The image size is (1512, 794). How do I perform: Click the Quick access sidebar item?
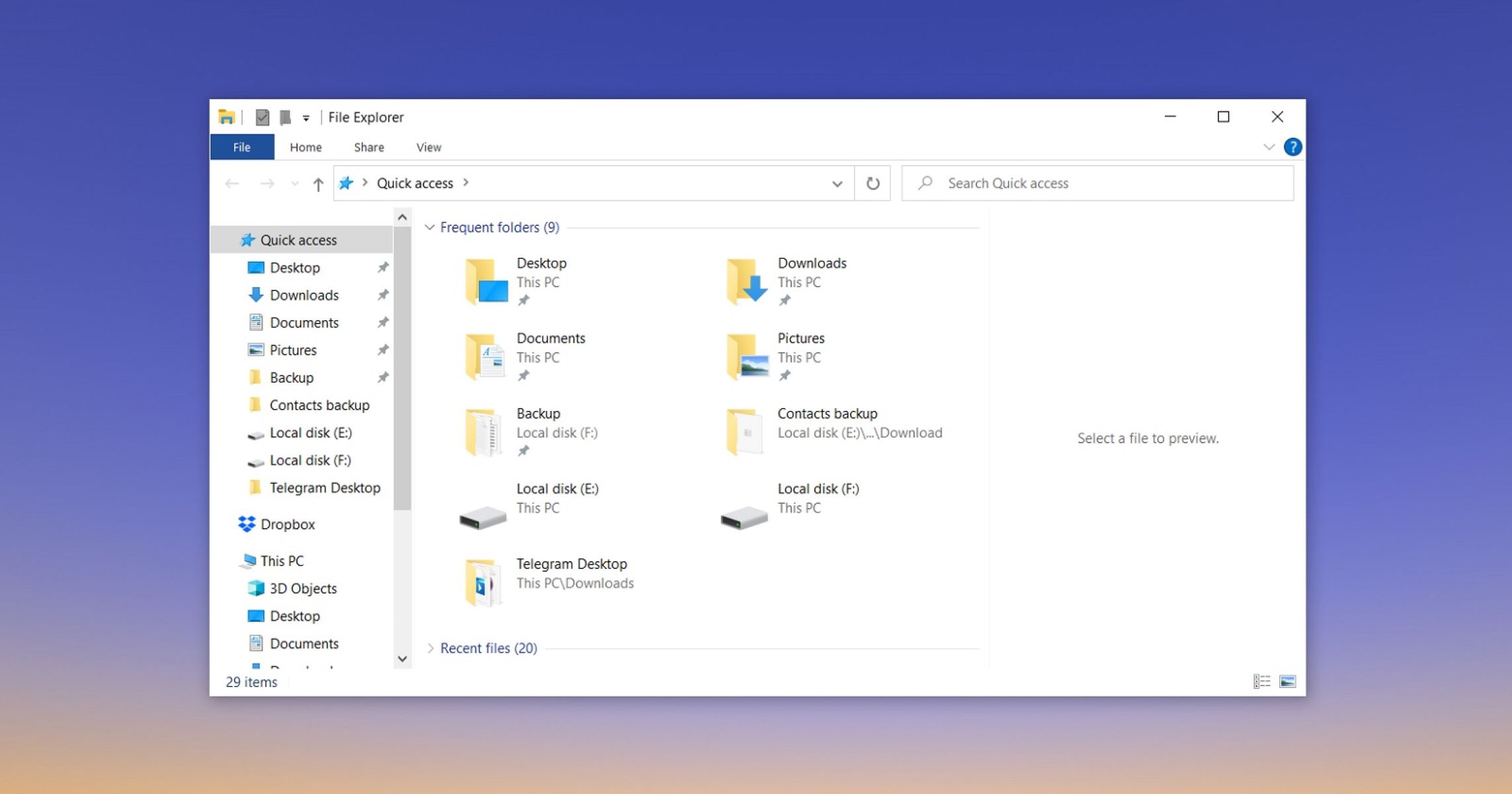(x=298, y=239)
